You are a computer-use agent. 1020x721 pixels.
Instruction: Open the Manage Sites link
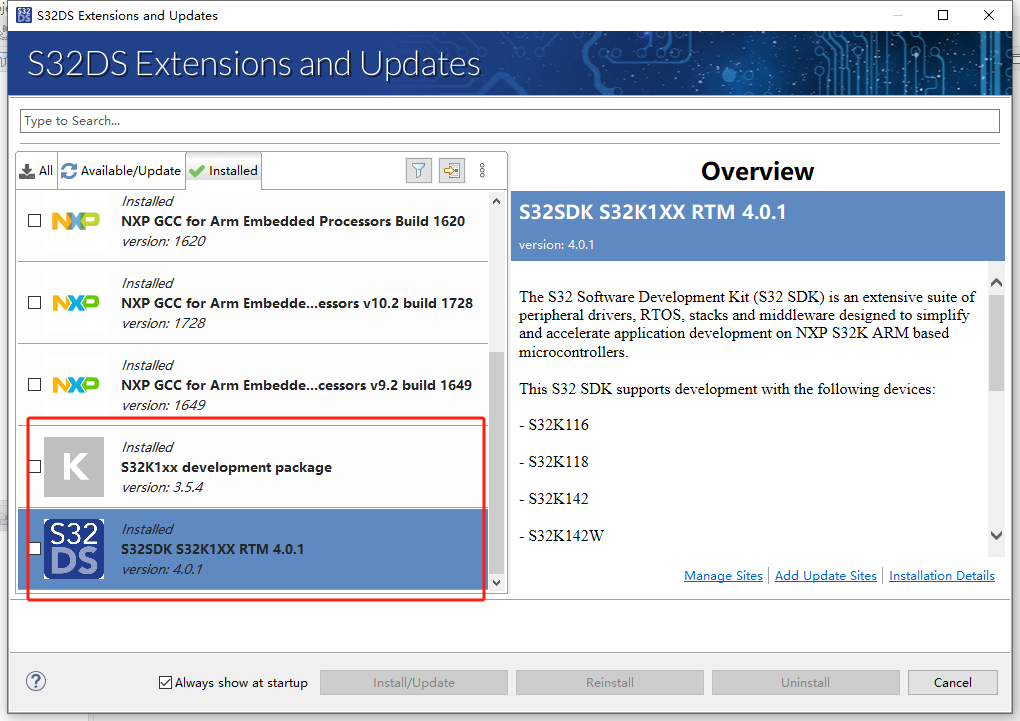[723, 576]
